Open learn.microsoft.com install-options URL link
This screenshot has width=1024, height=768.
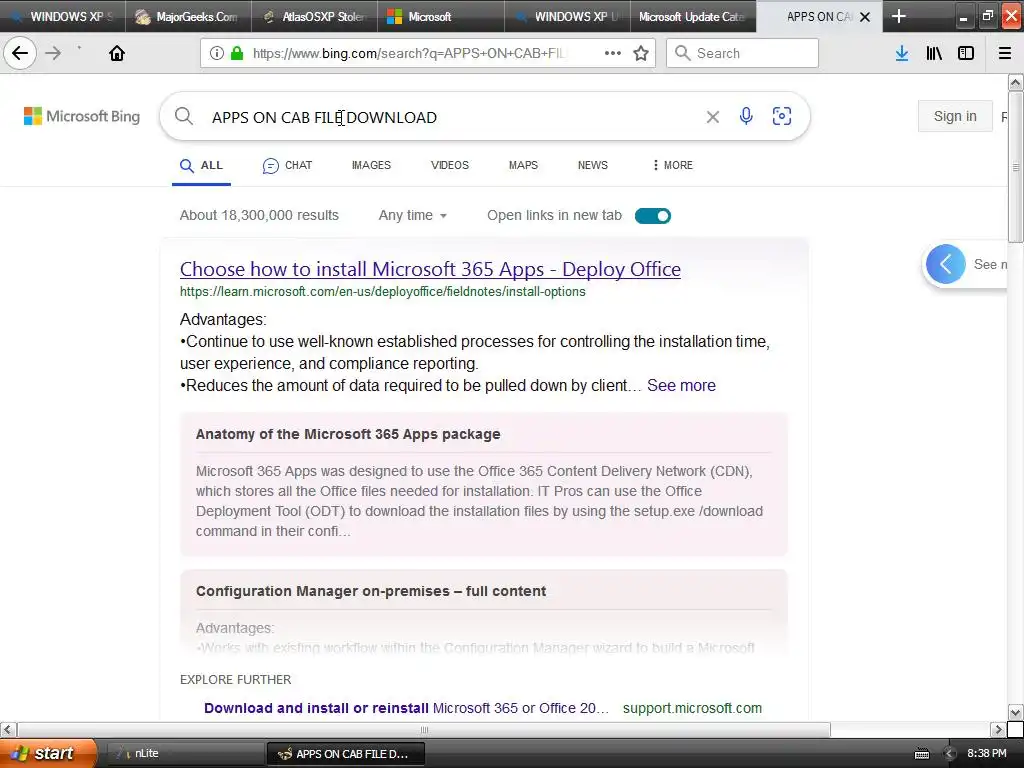[383, 292]
